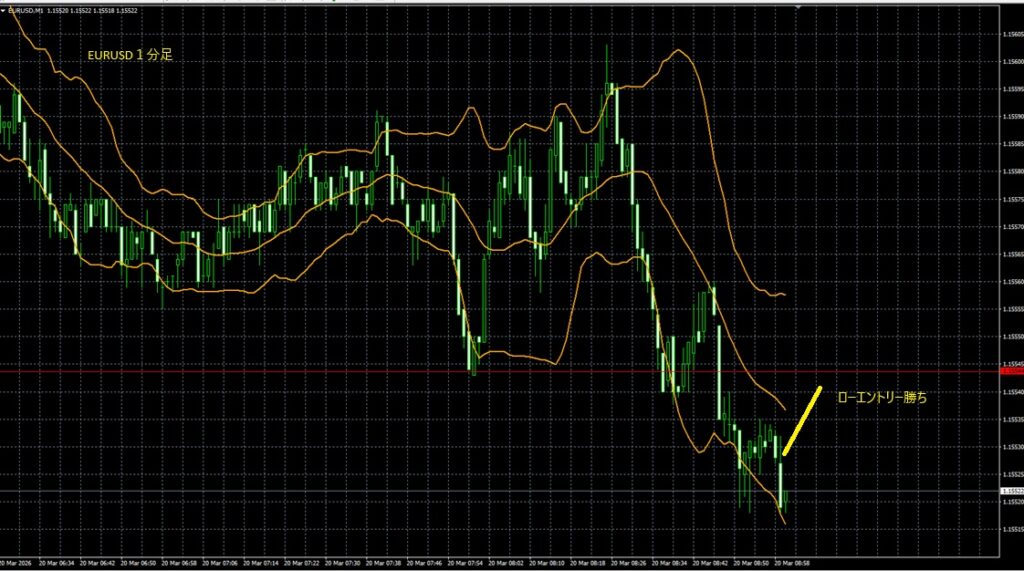Click the white current price label on axis
Image resolution: width=1024 pixels, height=571 pixels.
click(1011, 492)
